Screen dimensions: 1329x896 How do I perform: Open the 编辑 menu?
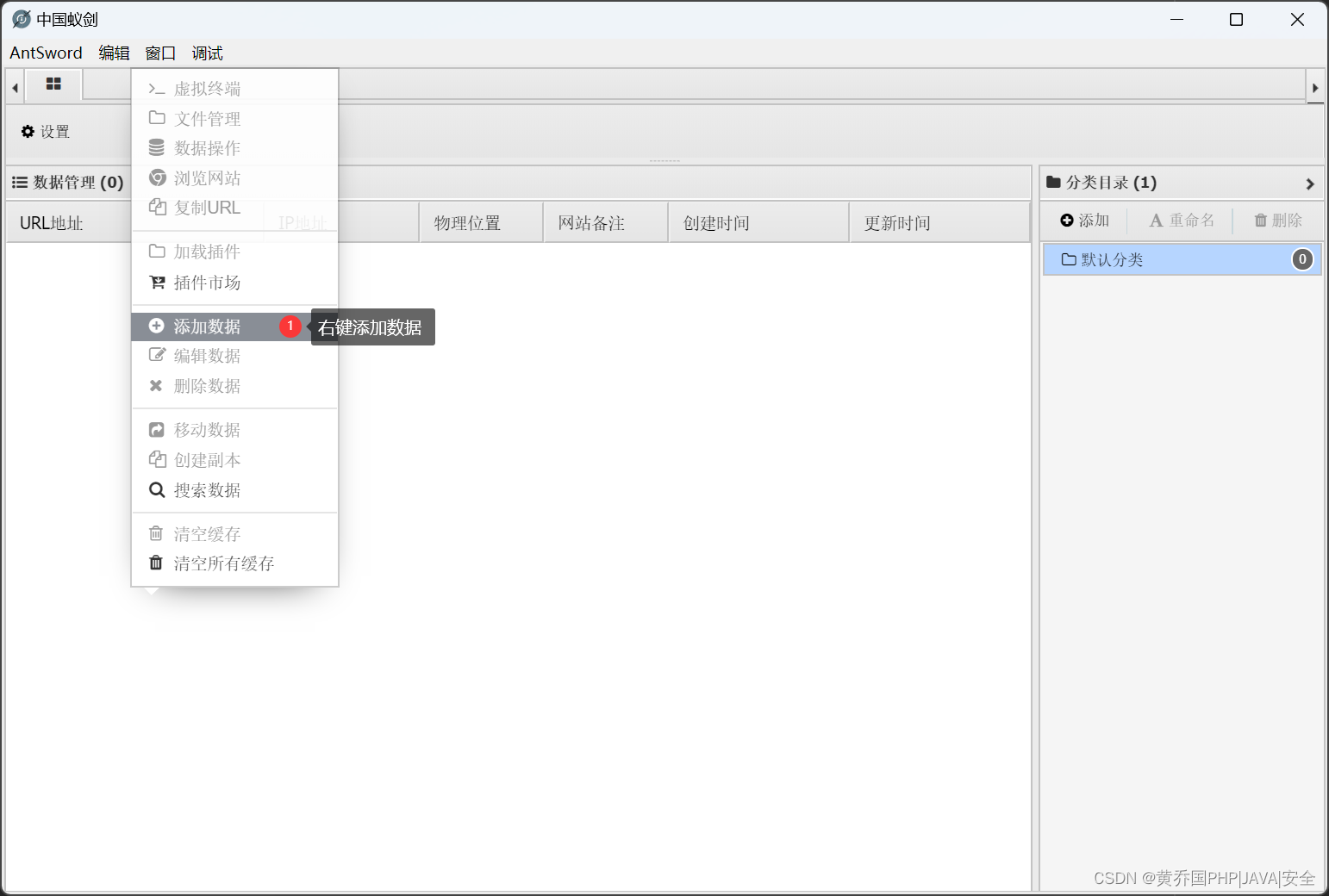tap(114, 53)
